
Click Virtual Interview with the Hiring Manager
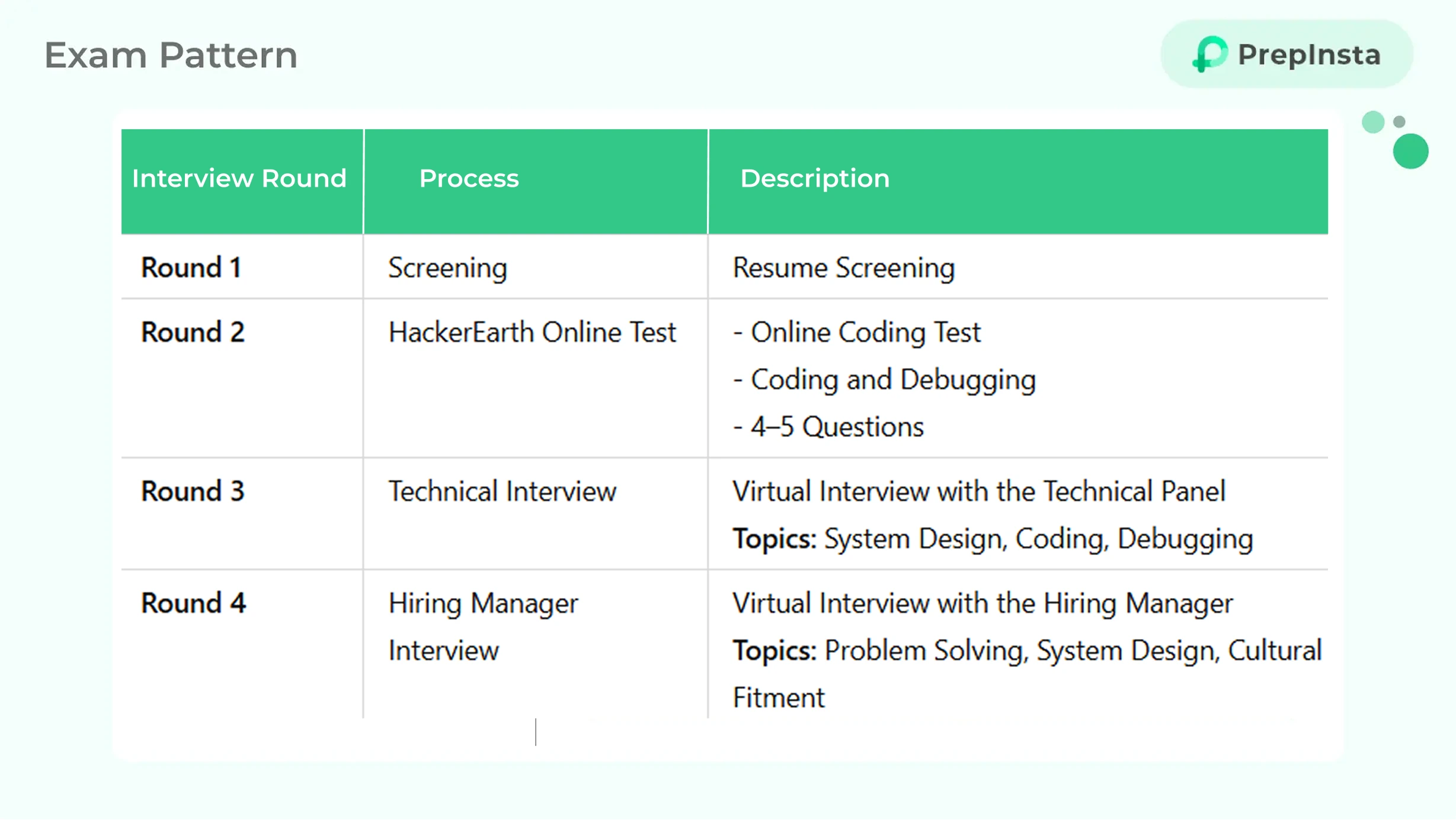[x=983, y=604]
